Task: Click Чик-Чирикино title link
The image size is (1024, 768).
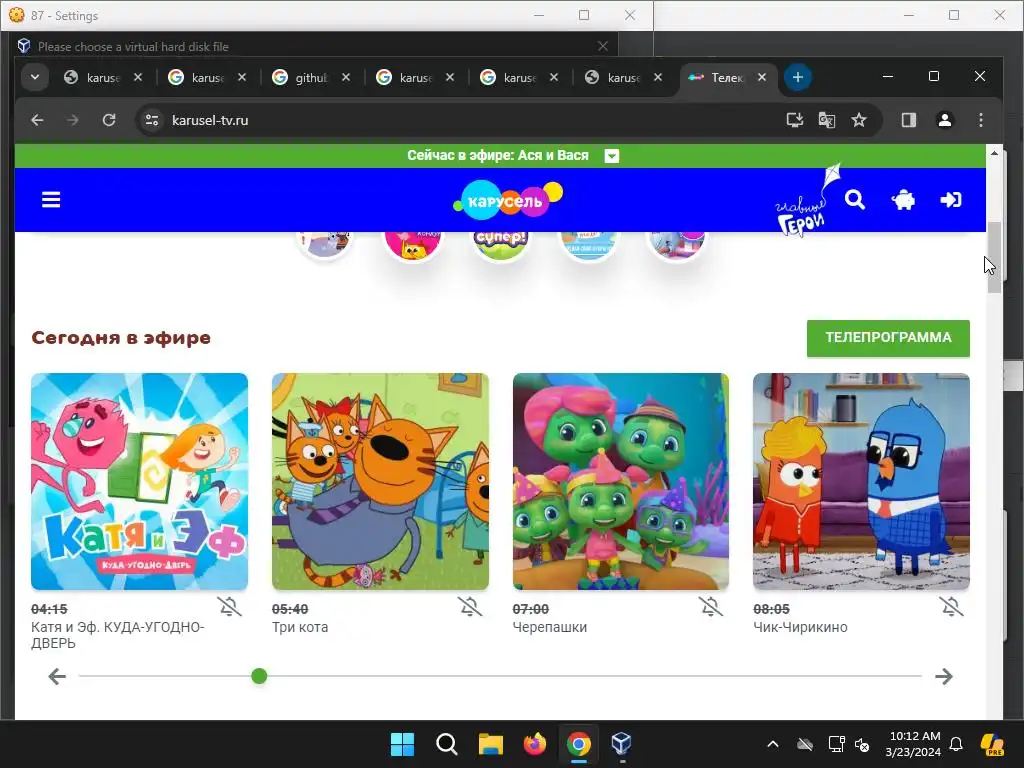Action: (801, 627)
